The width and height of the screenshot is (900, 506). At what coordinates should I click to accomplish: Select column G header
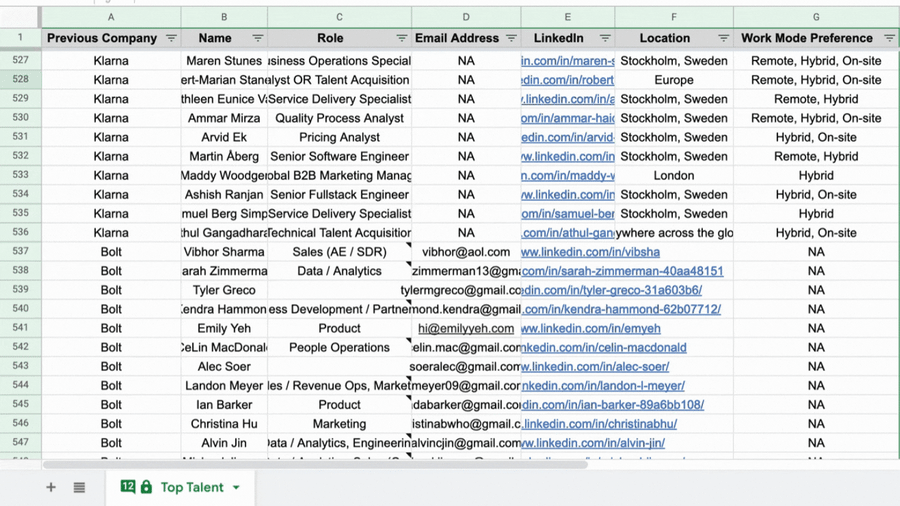tap(816, 17)
